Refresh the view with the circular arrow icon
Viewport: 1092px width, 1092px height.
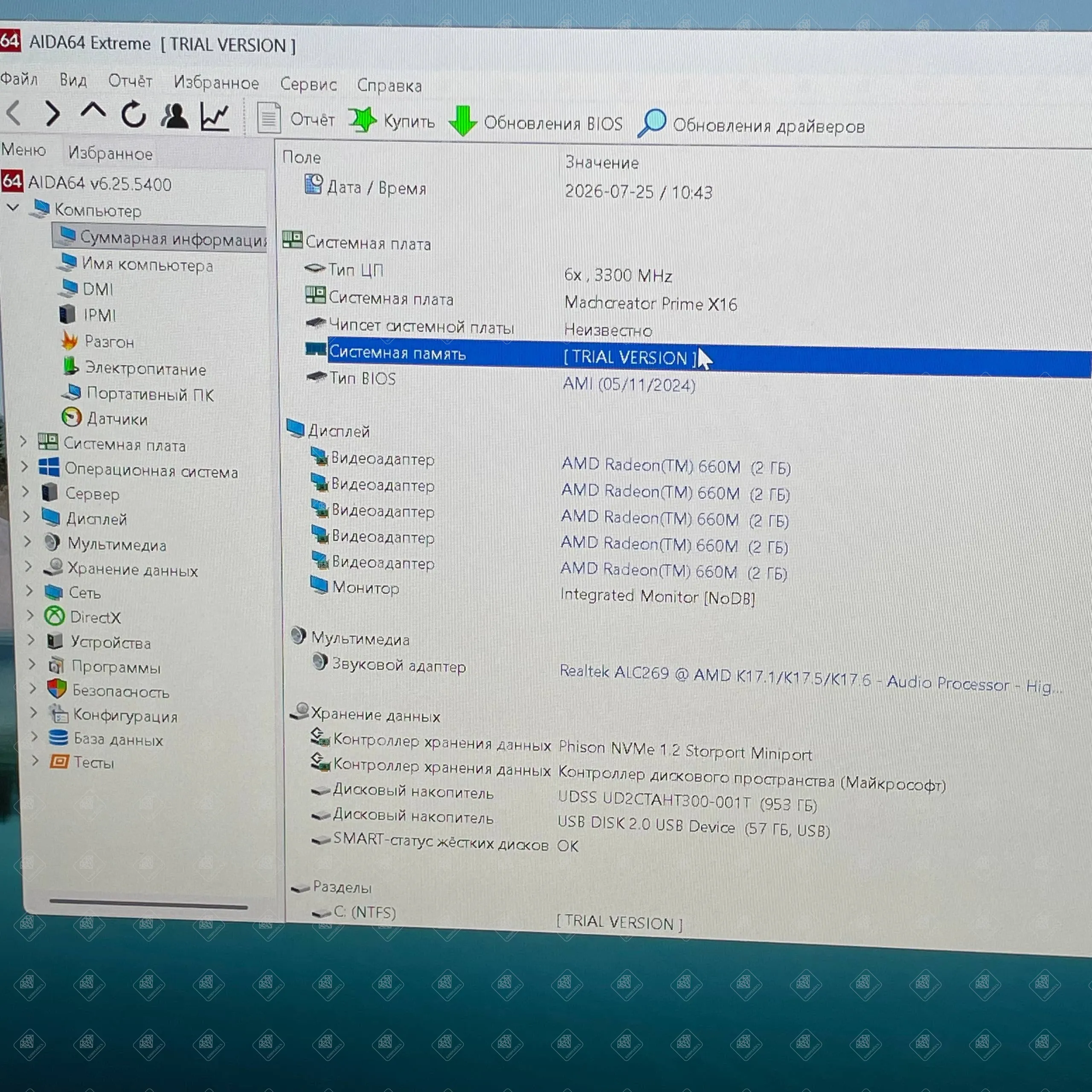click(x=134, y=114)
